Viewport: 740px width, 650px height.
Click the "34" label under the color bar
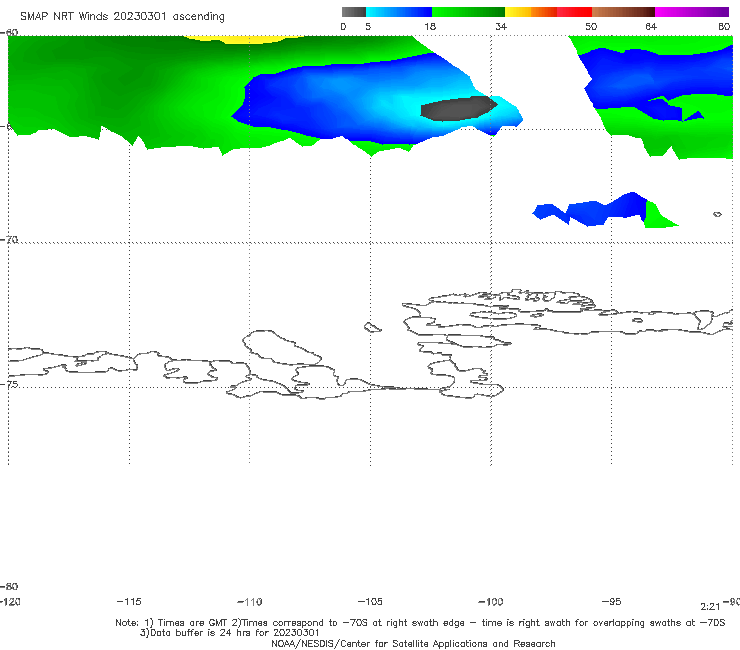501,27
